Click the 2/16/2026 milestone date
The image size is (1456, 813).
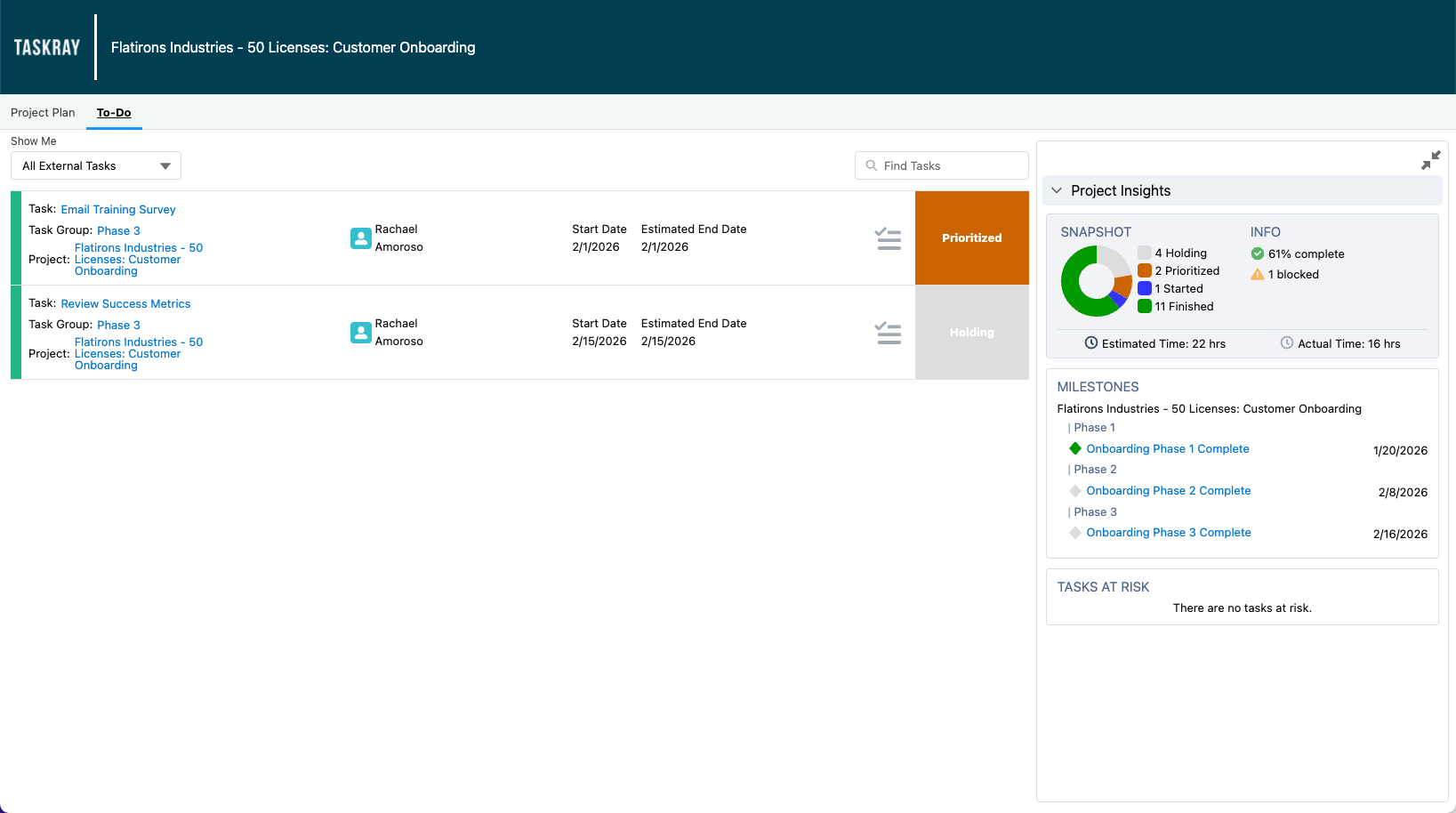1401,535
